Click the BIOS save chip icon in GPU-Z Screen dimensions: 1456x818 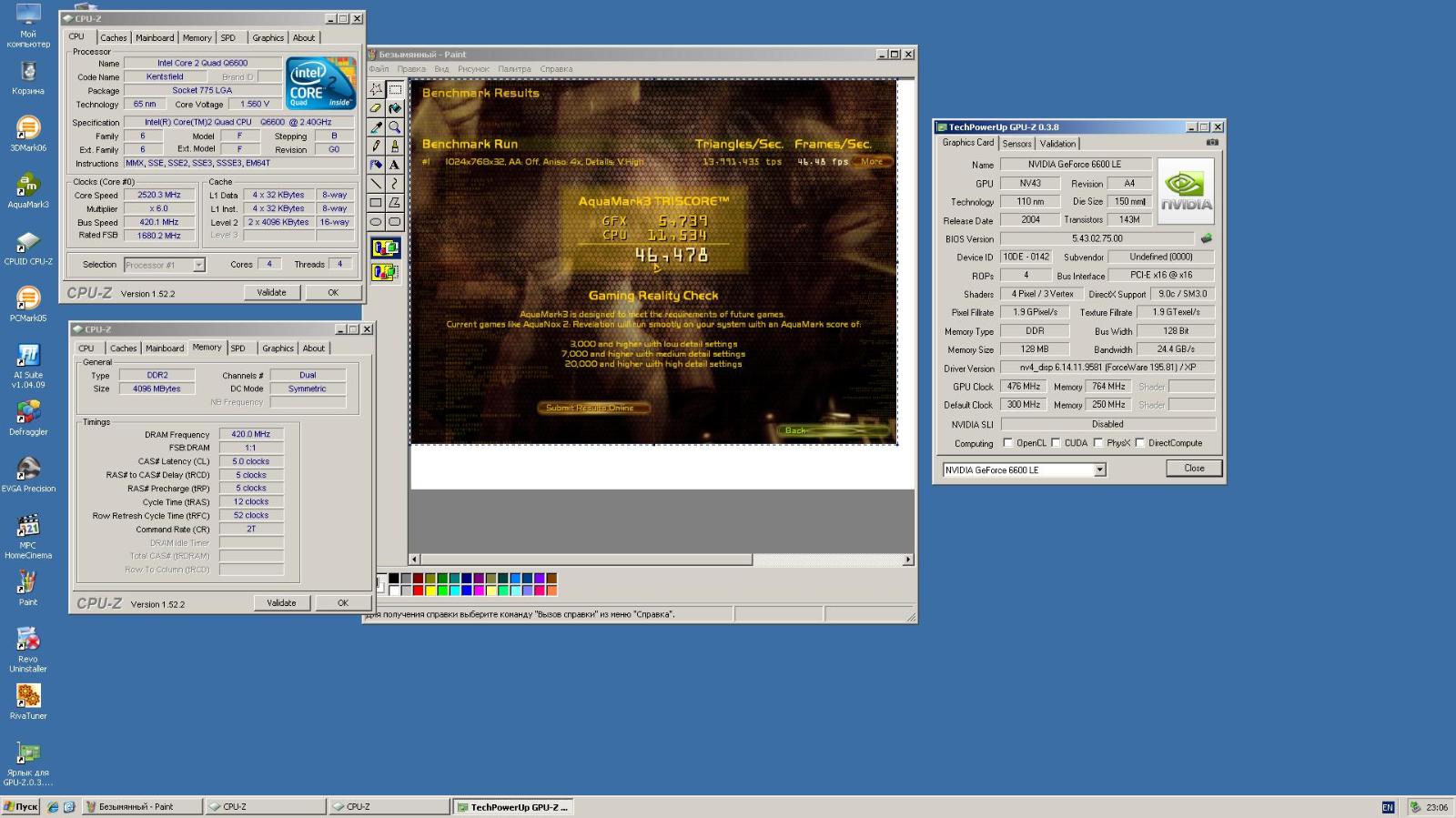(x=1207, y=238)
